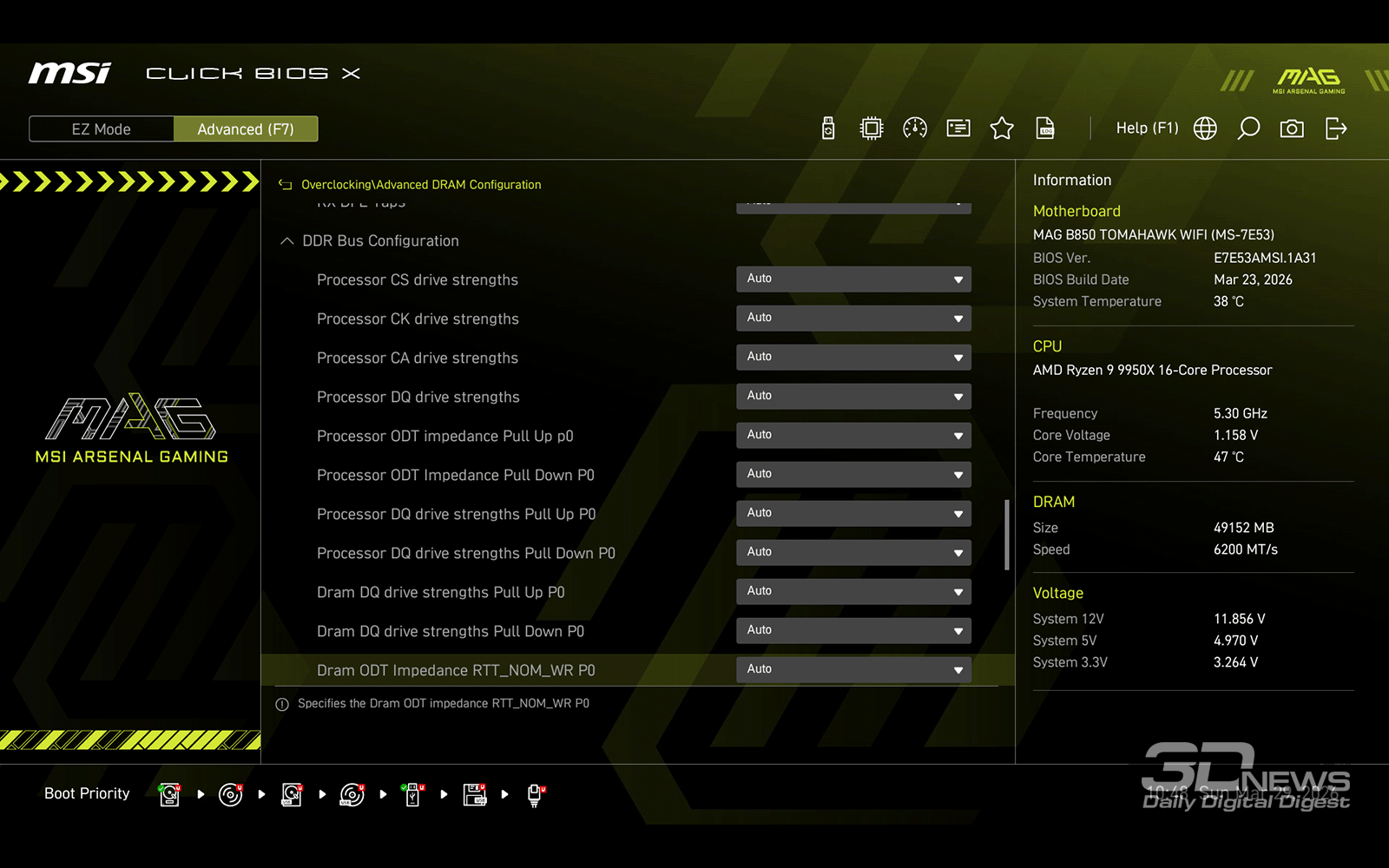Click the exit door icon
1389x868 pixels.
click(x=1336, y=128)
